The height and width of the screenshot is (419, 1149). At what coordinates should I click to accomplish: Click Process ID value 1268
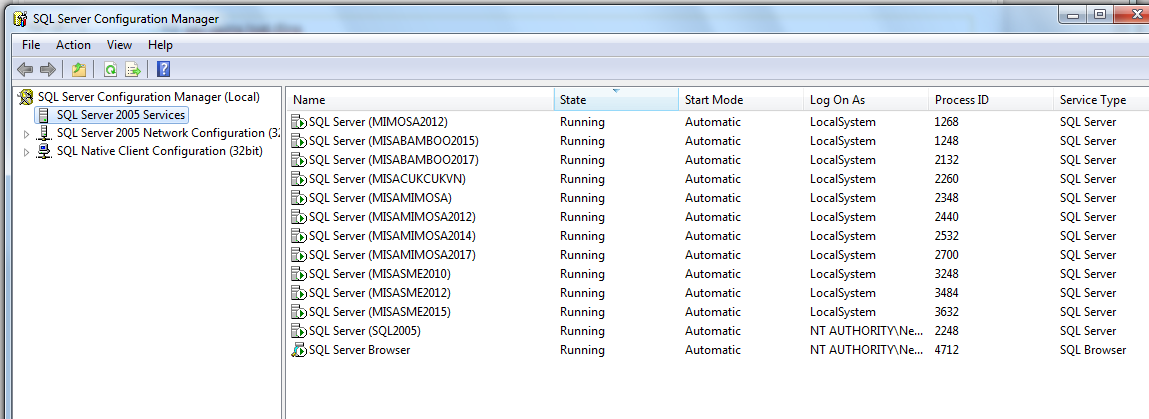coord(947,122)
